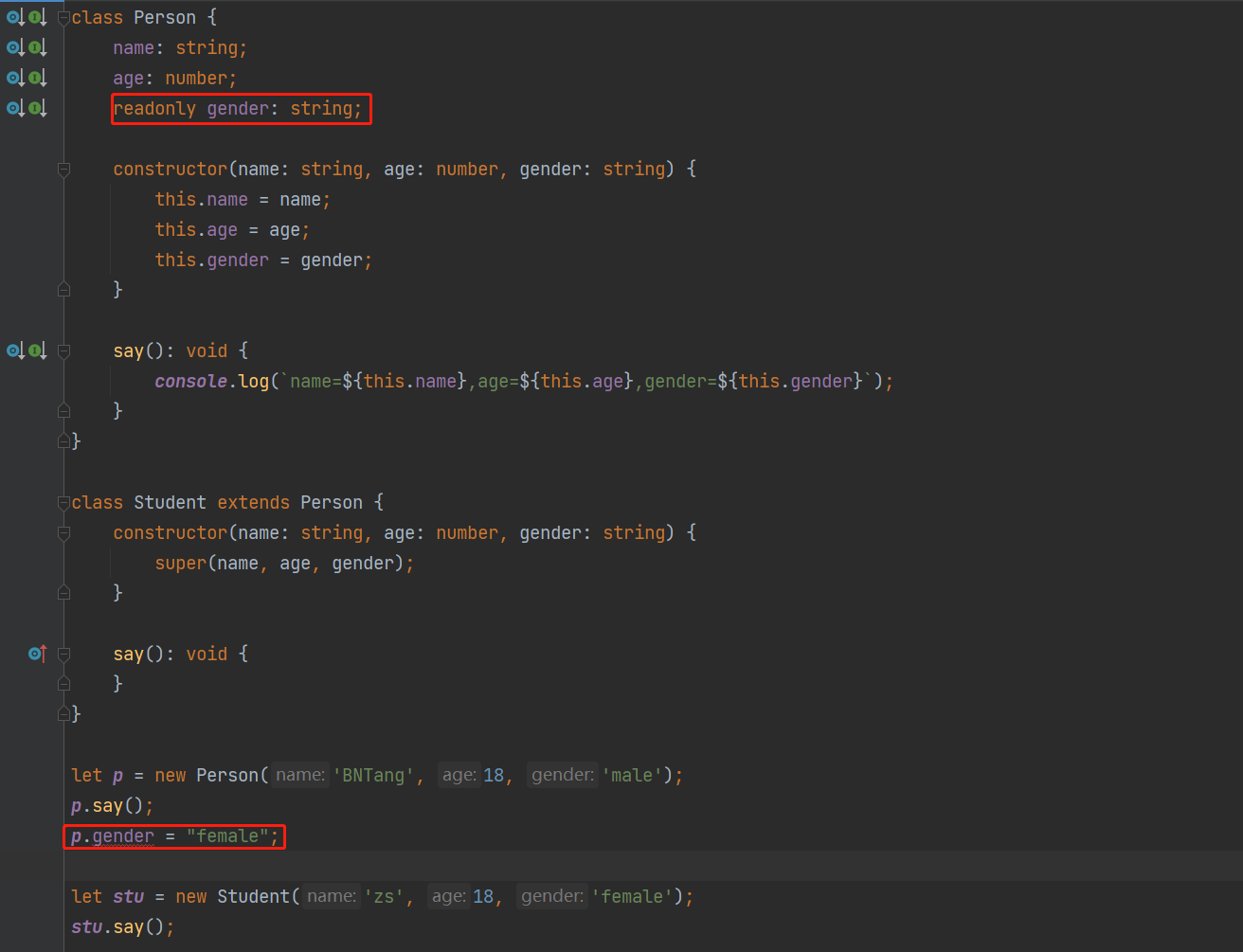
Task: Click green implemented icon on class Person line
Action: click(x=38, y=17)
